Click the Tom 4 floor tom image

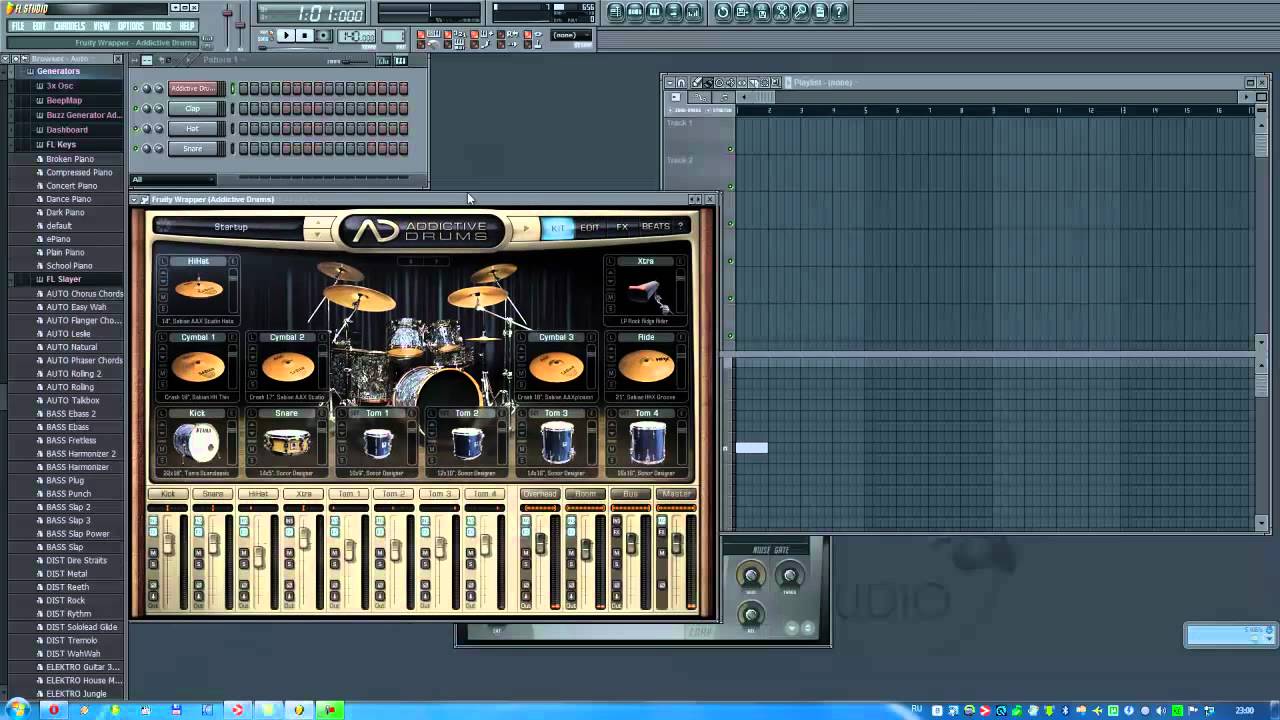[647, 443]
